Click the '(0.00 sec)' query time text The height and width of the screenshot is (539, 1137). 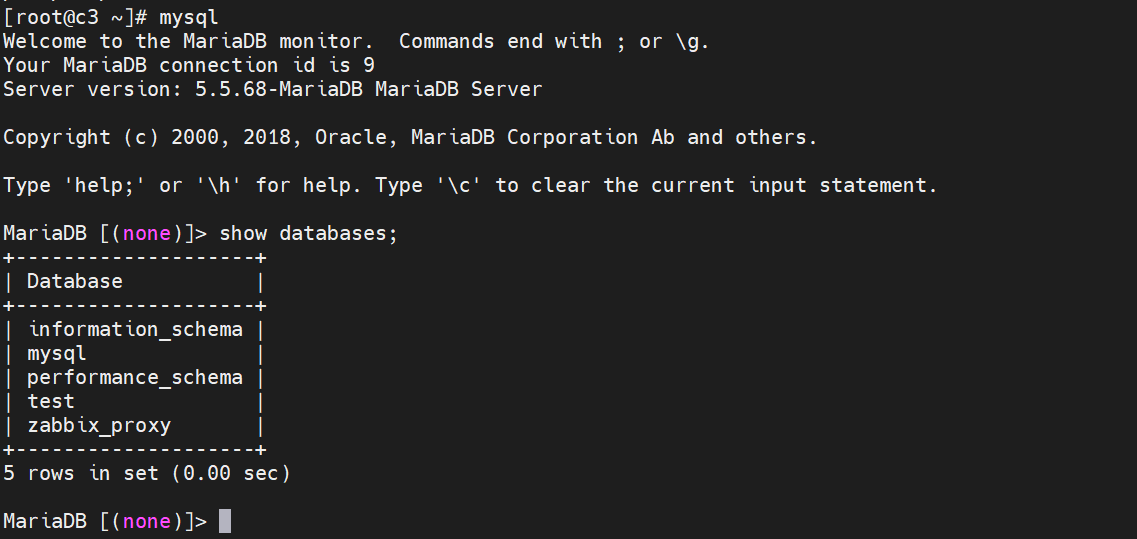point(231,473)
